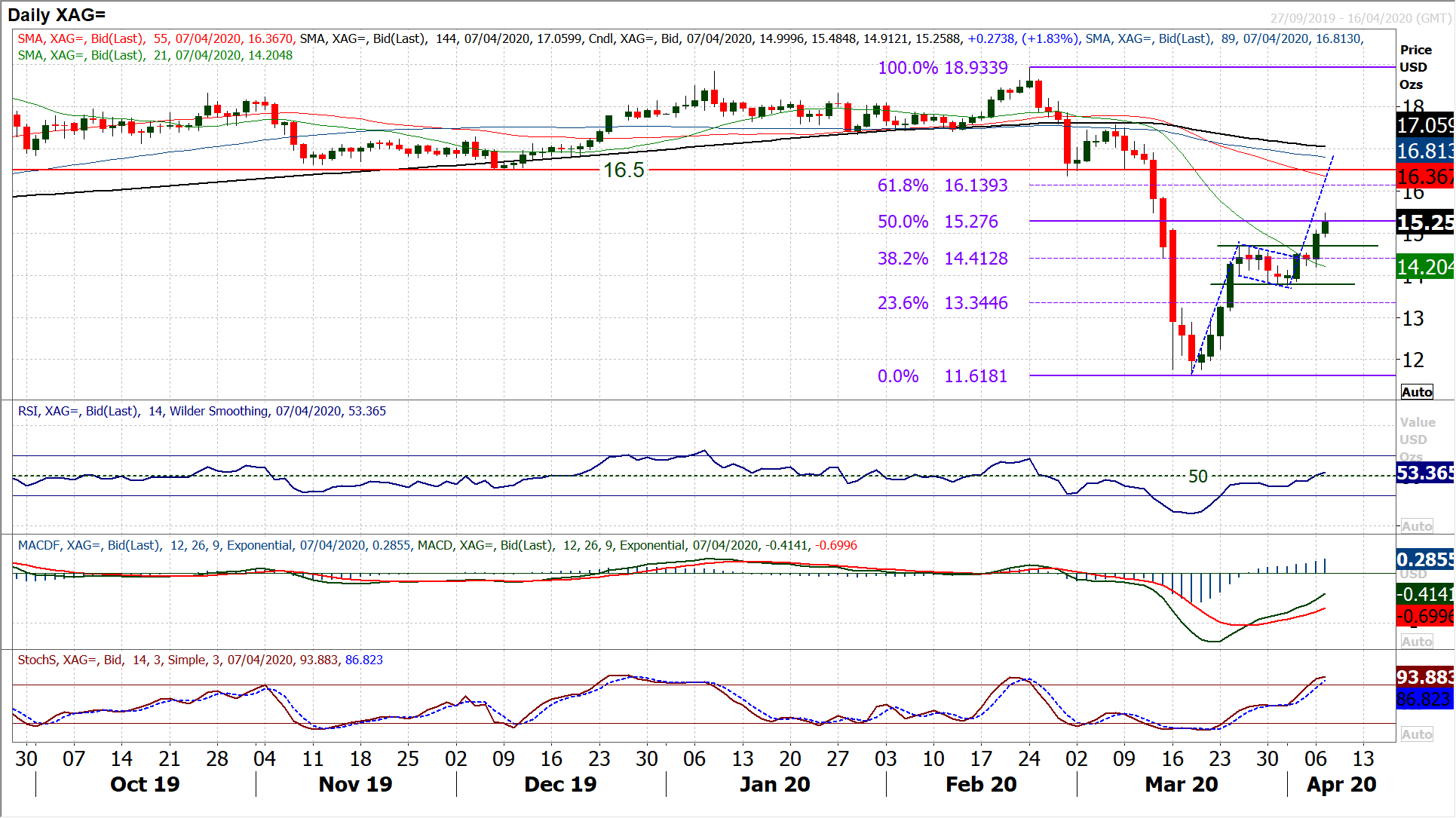Click the Mar 20 month label
This screenshot has width=1456, height=818.
point(1182,785)
